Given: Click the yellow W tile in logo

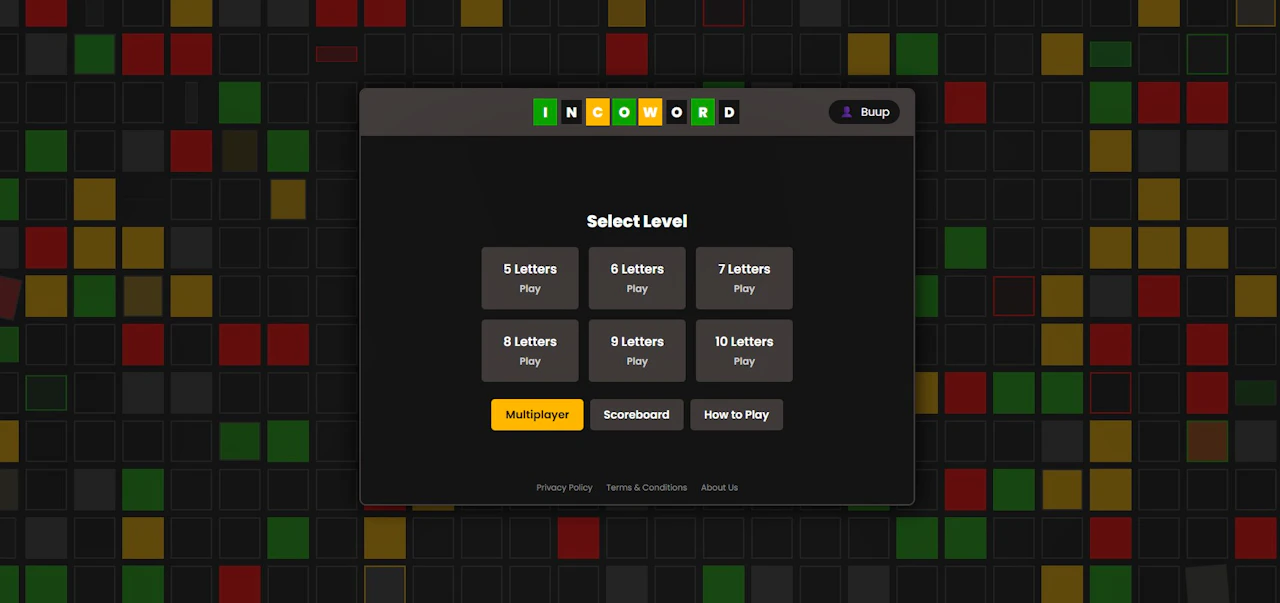Looking at the screenshot, I should point(650,112).
